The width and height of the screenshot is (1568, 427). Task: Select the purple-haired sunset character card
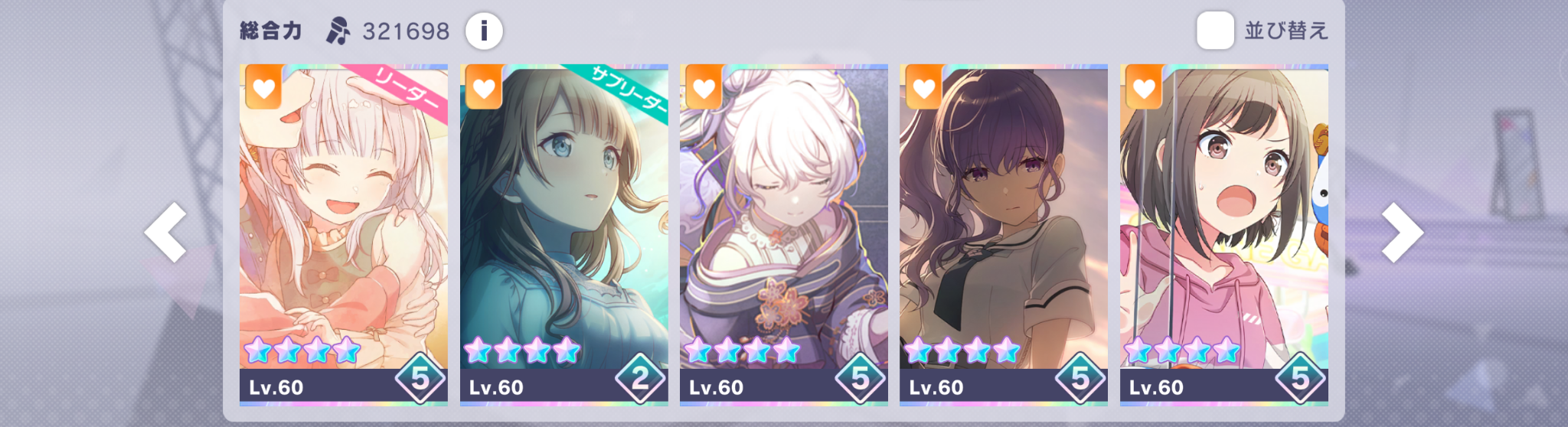coord(1004,234)
